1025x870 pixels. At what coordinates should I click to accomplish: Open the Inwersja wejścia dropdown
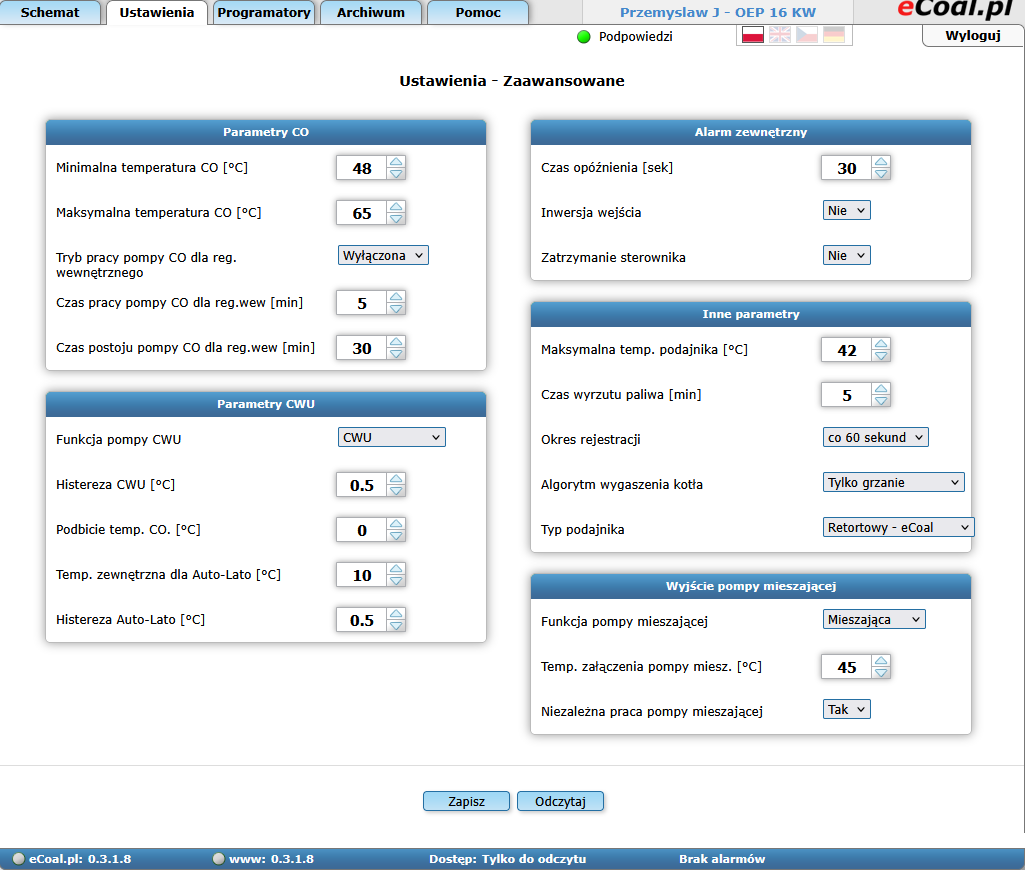pos(846,210)
